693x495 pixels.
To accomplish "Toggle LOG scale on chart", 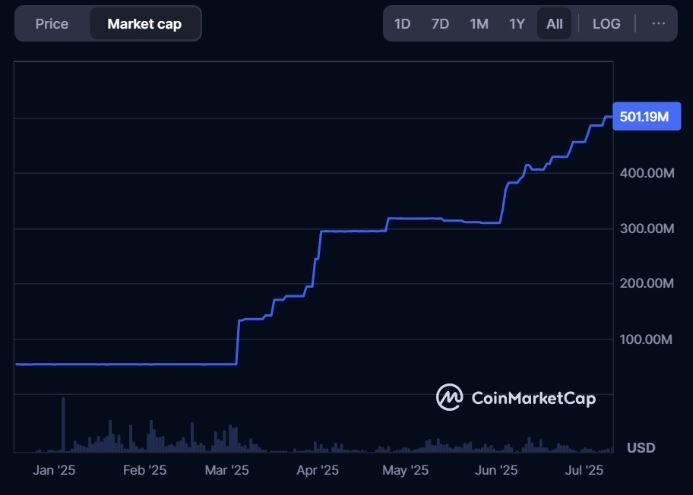I will pyautogui.click(x=606, y=23).
